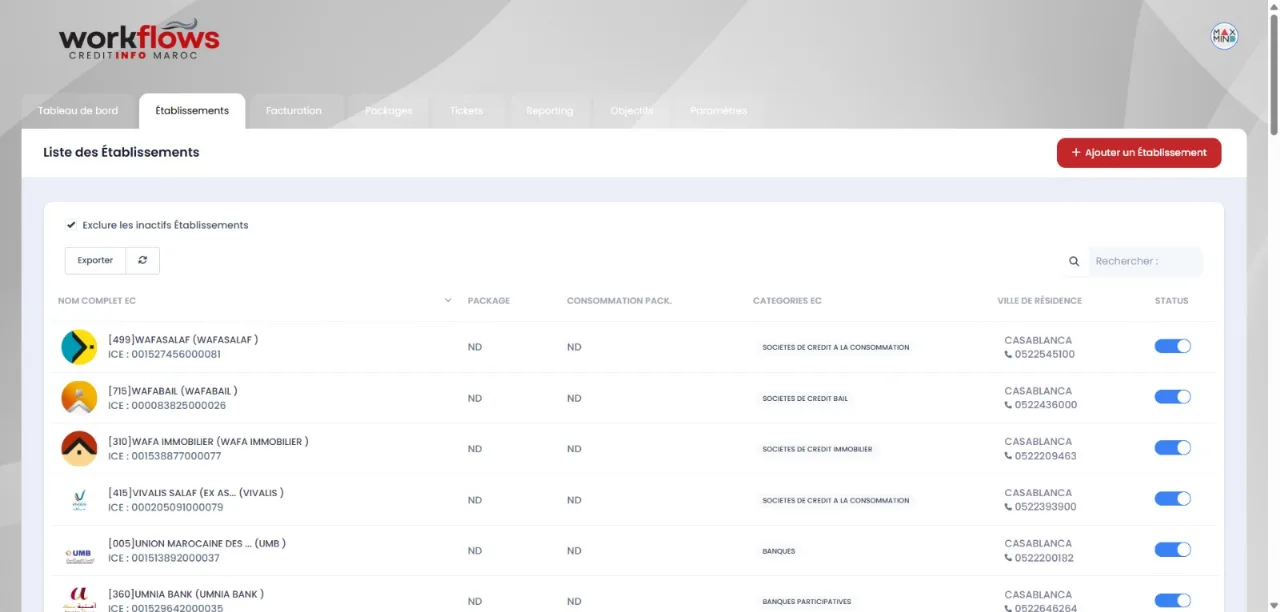
Task: Click the Wafasalaf company logo
Action: tap(79, 347)
